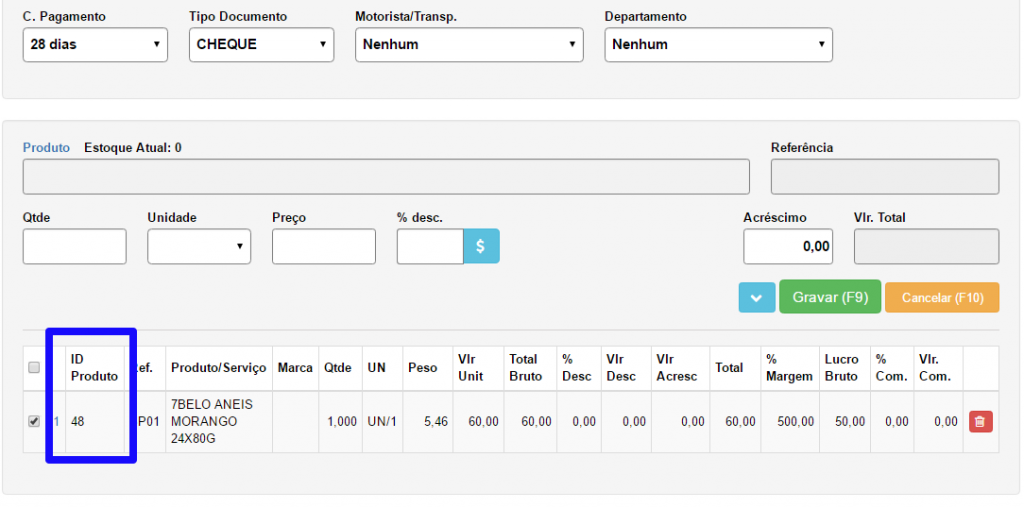Click the % desc. input field
Image resolution: width=1024 pixels, height=508 pixels.
coord(430,246)
